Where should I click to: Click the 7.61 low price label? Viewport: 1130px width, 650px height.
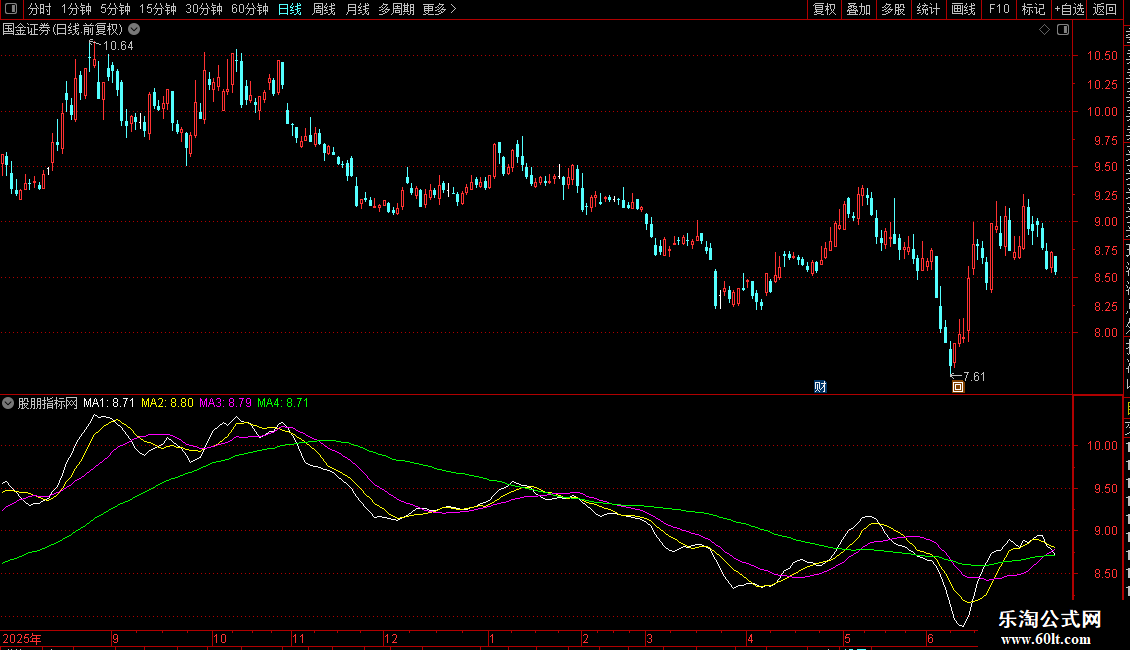(x=974, y=377)
